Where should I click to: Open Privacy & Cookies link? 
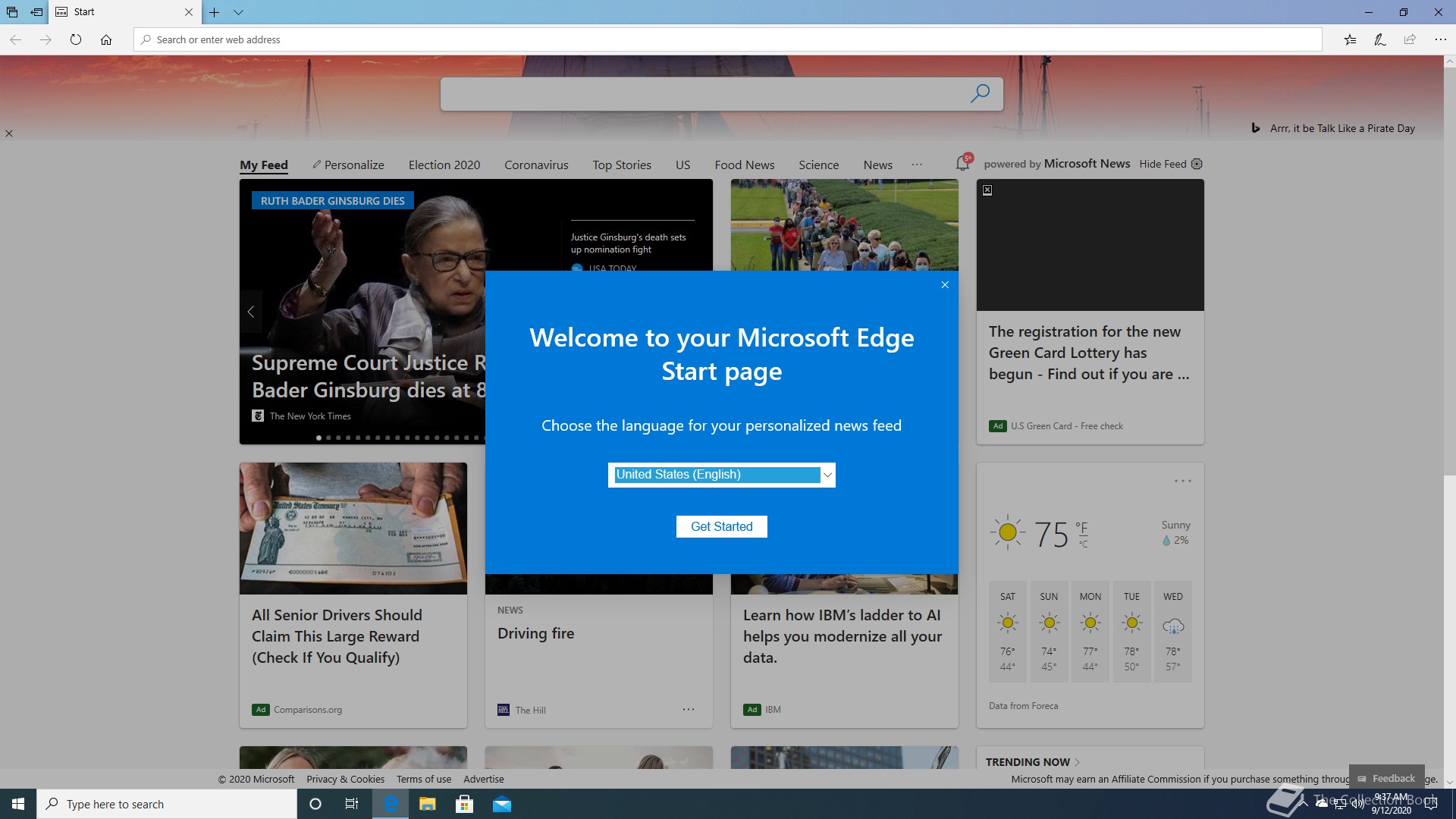(x=346, y=779)
